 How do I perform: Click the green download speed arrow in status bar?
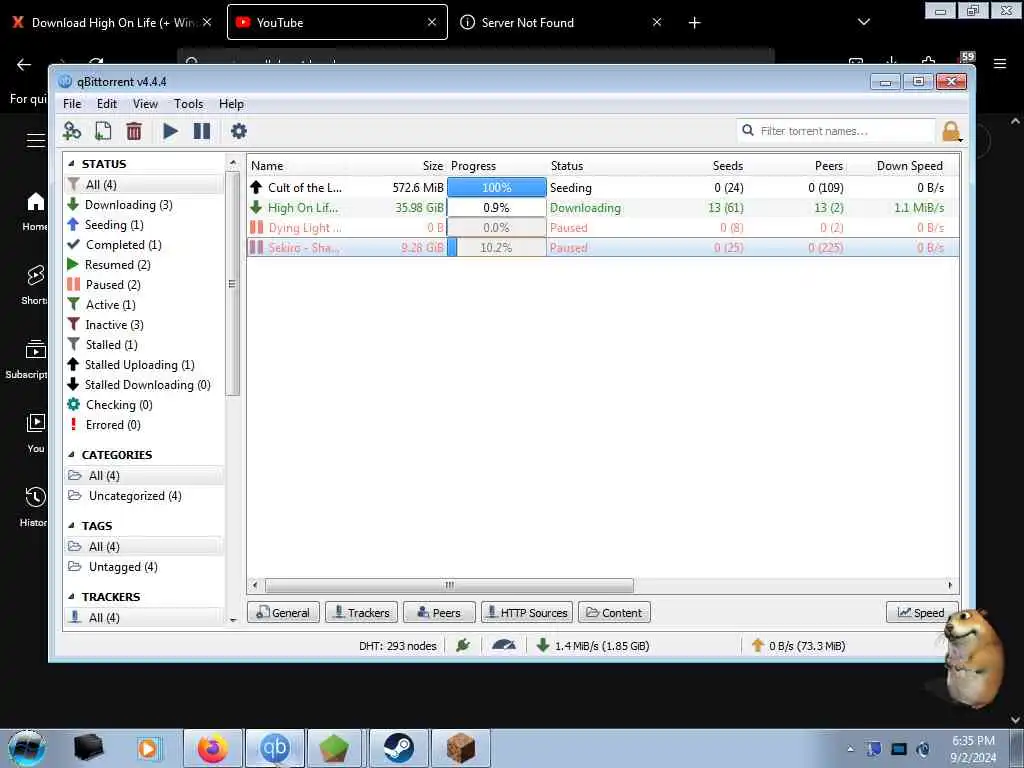coord(542,645)
